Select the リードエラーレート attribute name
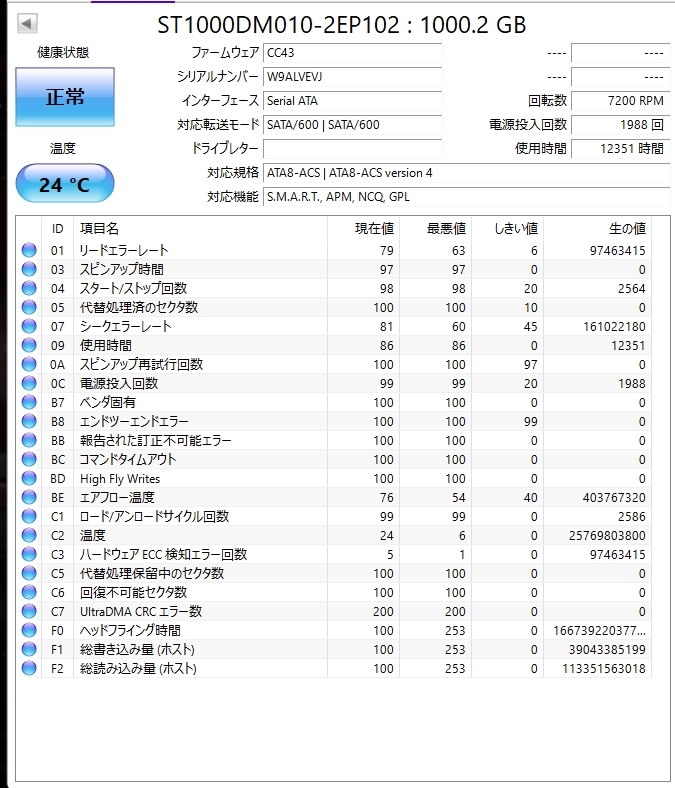Image resolution: width=675 pixels, height=788 pixels. [124, 250]
